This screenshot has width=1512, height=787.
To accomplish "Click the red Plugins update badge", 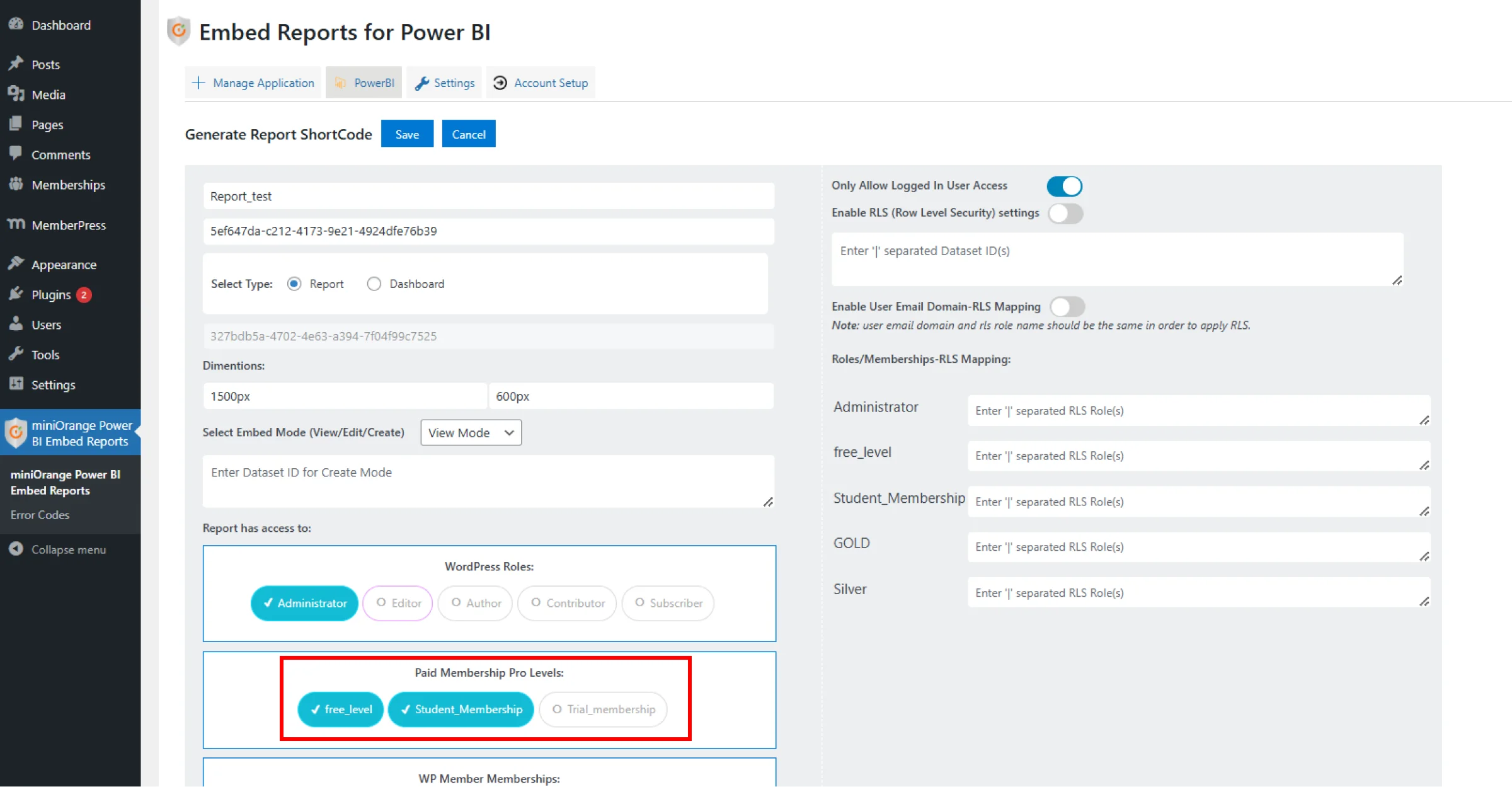I will [x=84, y=294].
